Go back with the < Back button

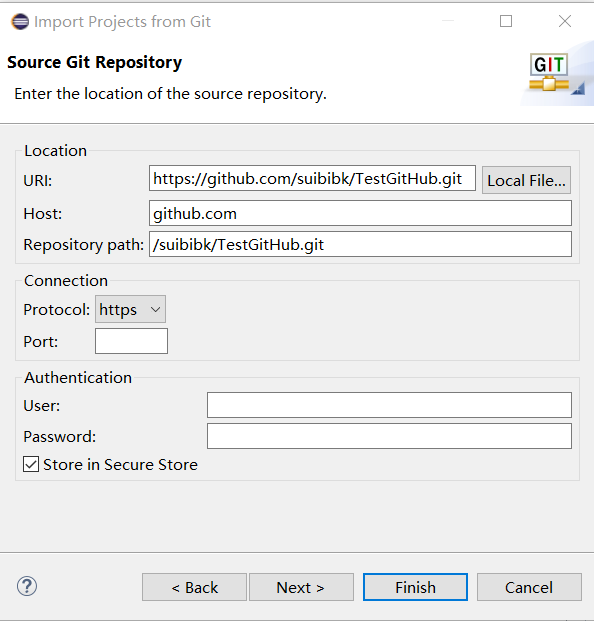pos(194,587)
